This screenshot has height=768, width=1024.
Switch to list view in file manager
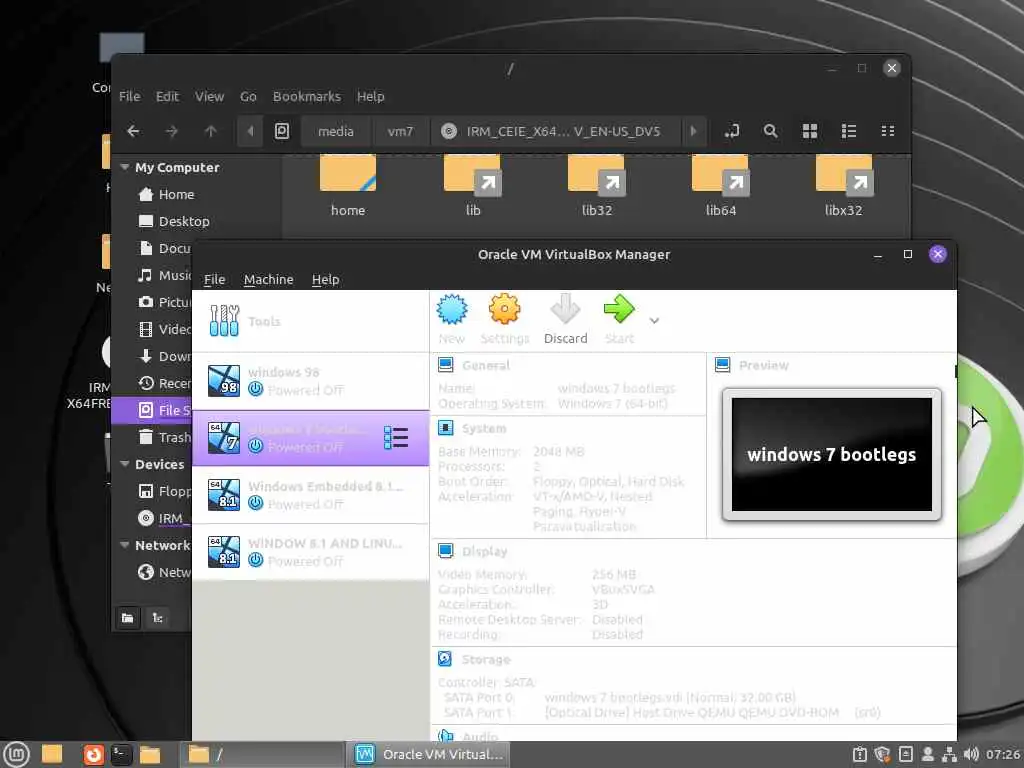[x=849, y=131]
